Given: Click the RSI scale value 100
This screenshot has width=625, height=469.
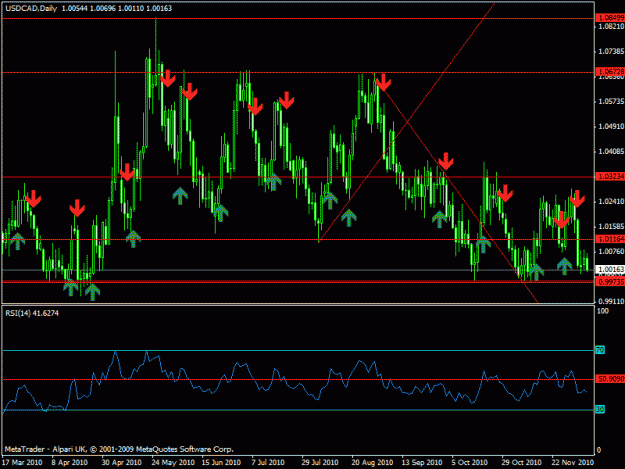Looking at the screenshot, I should [603, 311].
